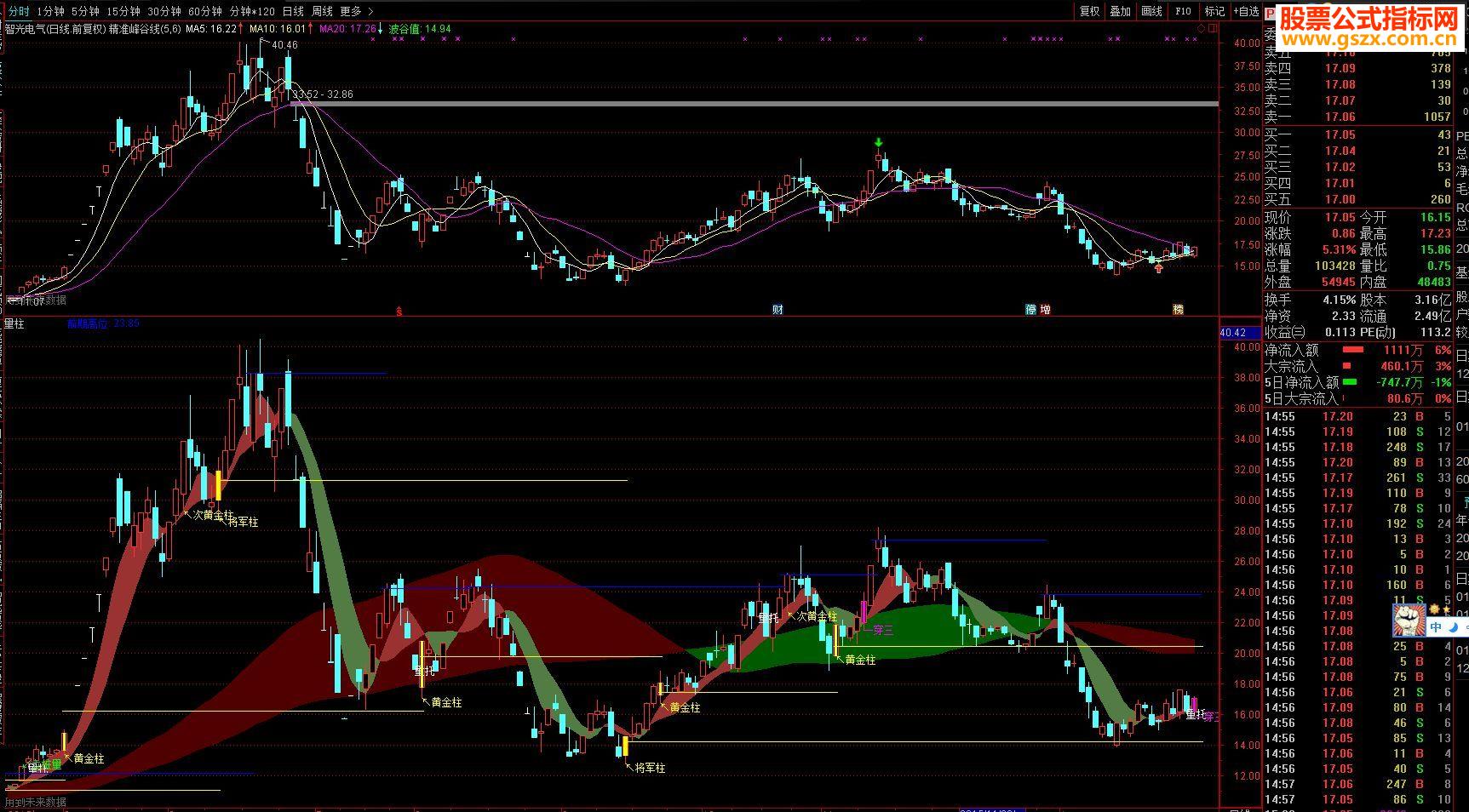This screenshot has width=1469, height=812.
Task: Click the 将军柱 label near 14.00 low
Action: point(651,768)
